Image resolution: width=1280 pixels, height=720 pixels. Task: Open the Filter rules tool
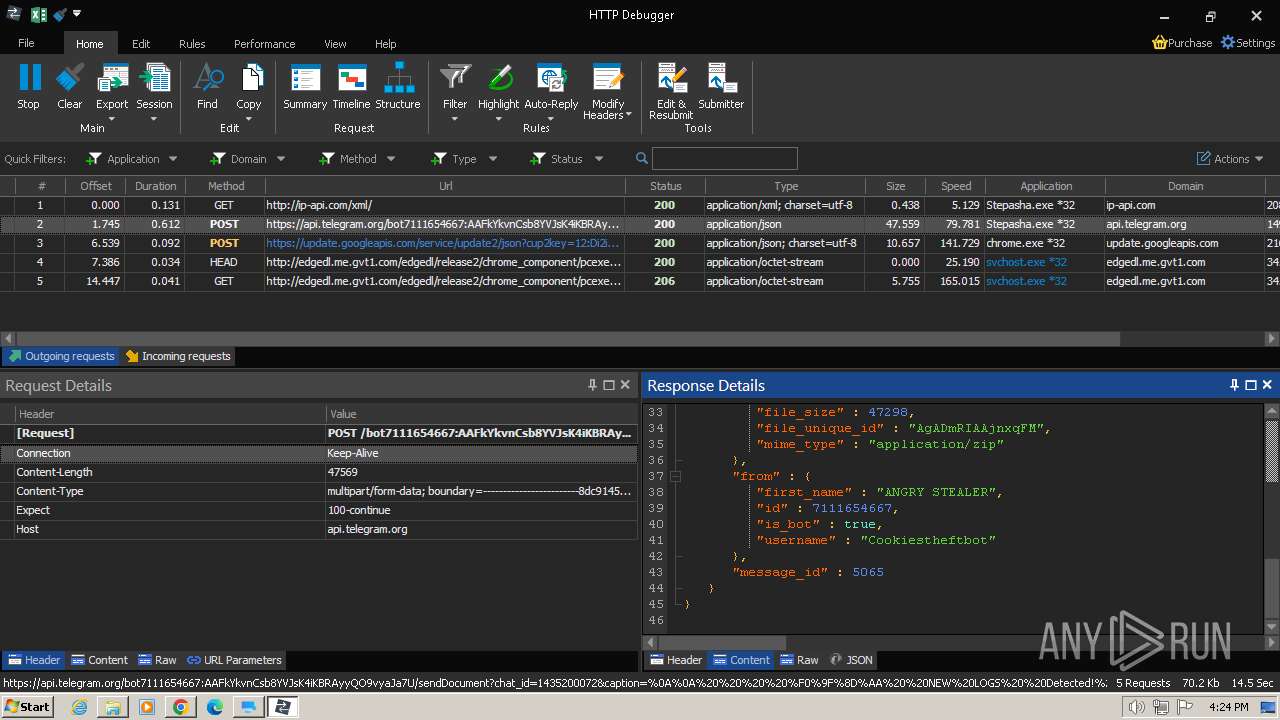[x=455, y=92]
